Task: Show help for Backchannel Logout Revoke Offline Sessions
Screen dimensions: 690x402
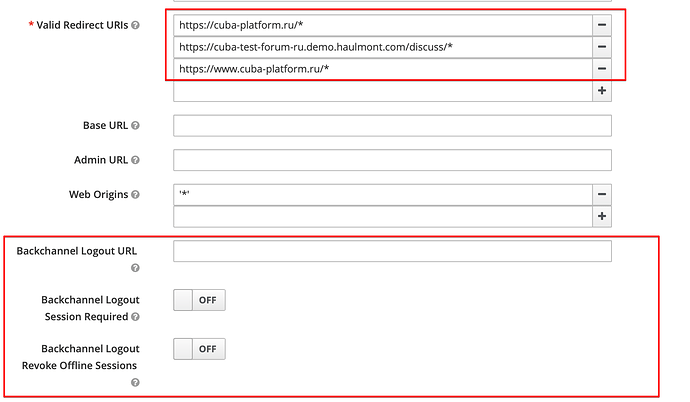Action: coord(136,383)
